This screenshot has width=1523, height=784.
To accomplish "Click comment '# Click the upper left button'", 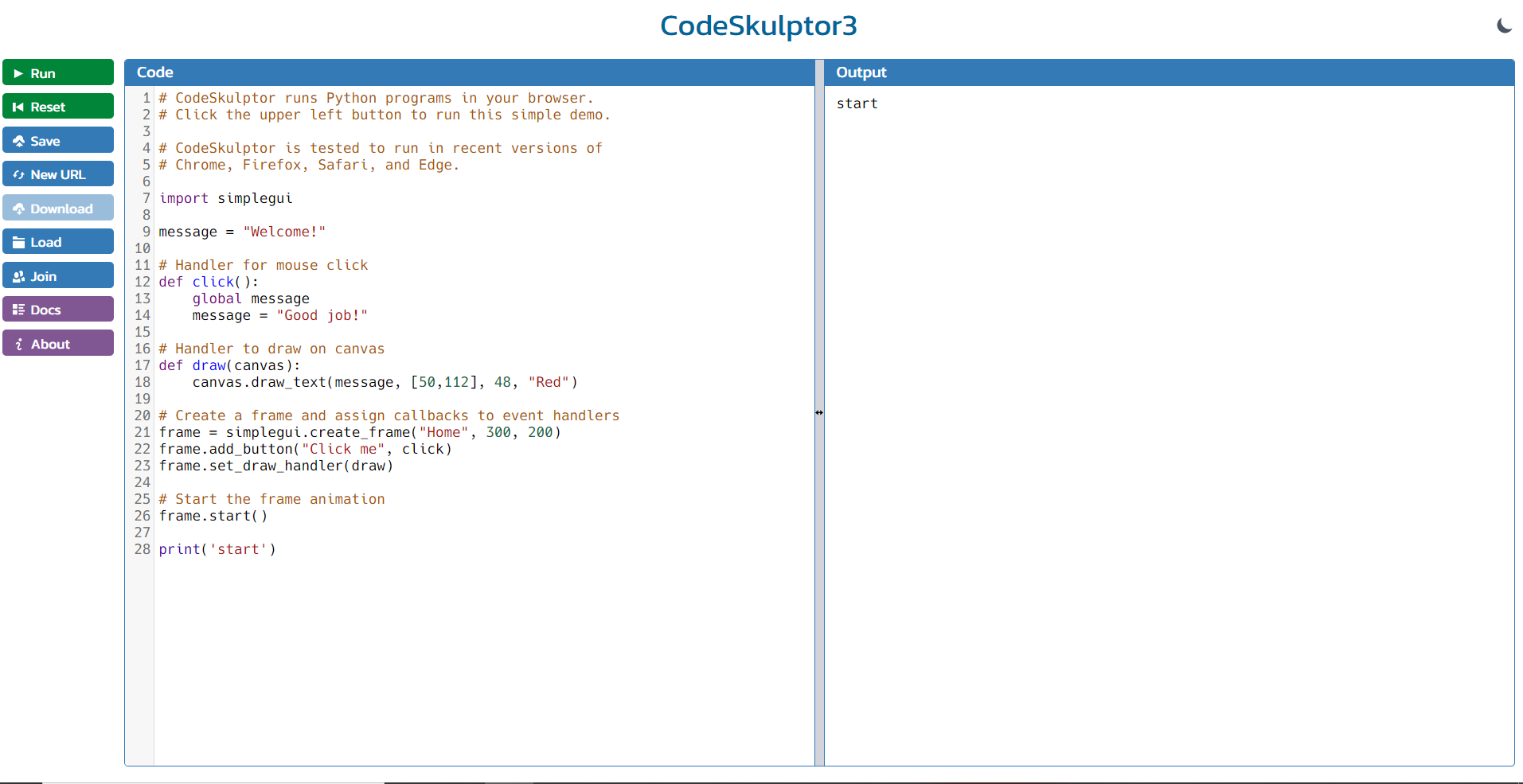I will (385, 115).
